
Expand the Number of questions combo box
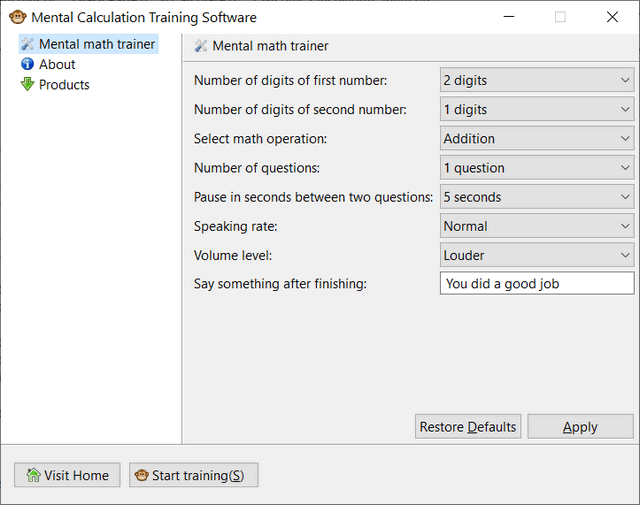coord(537,168)
